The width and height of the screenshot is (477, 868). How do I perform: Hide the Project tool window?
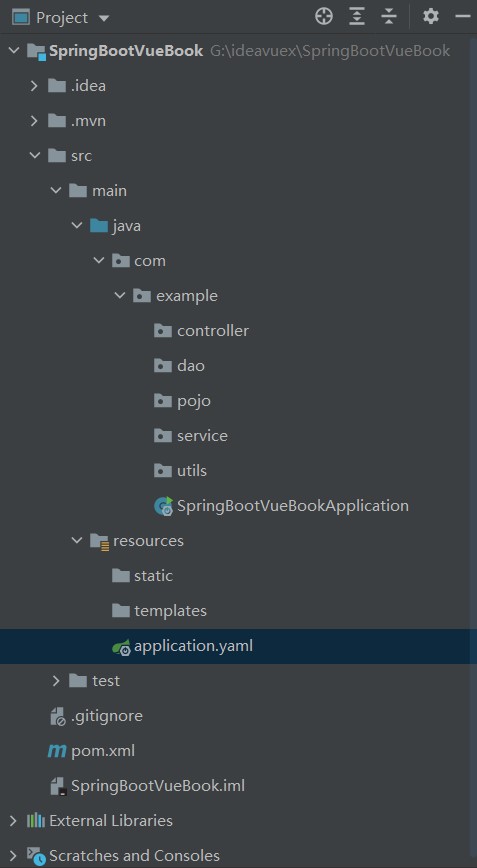[463, 17]
